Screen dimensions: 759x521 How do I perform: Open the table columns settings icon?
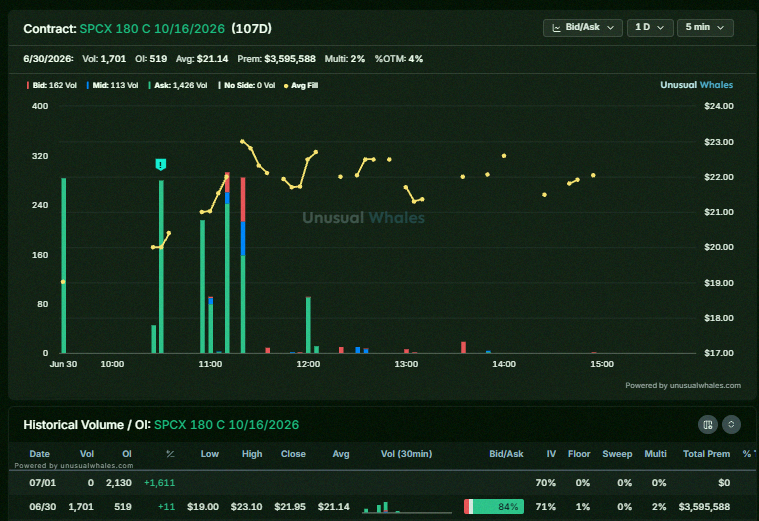pos(708,425)
